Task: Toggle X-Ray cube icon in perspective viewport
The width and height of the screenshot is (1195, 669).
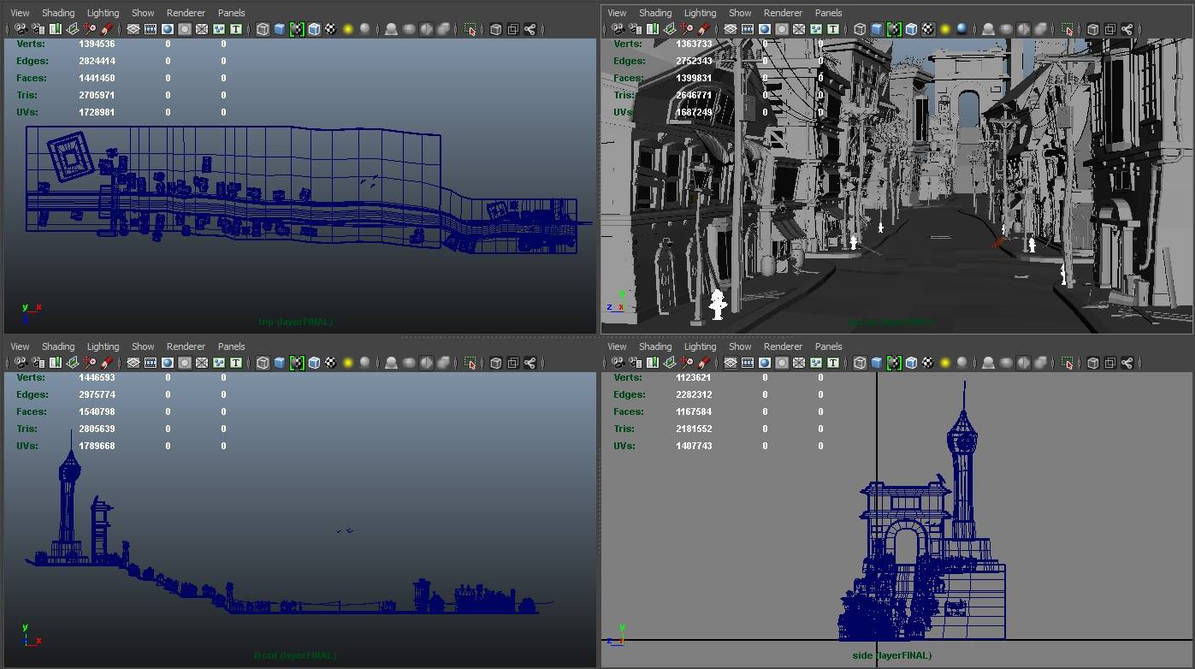Action: (1093, 29)
